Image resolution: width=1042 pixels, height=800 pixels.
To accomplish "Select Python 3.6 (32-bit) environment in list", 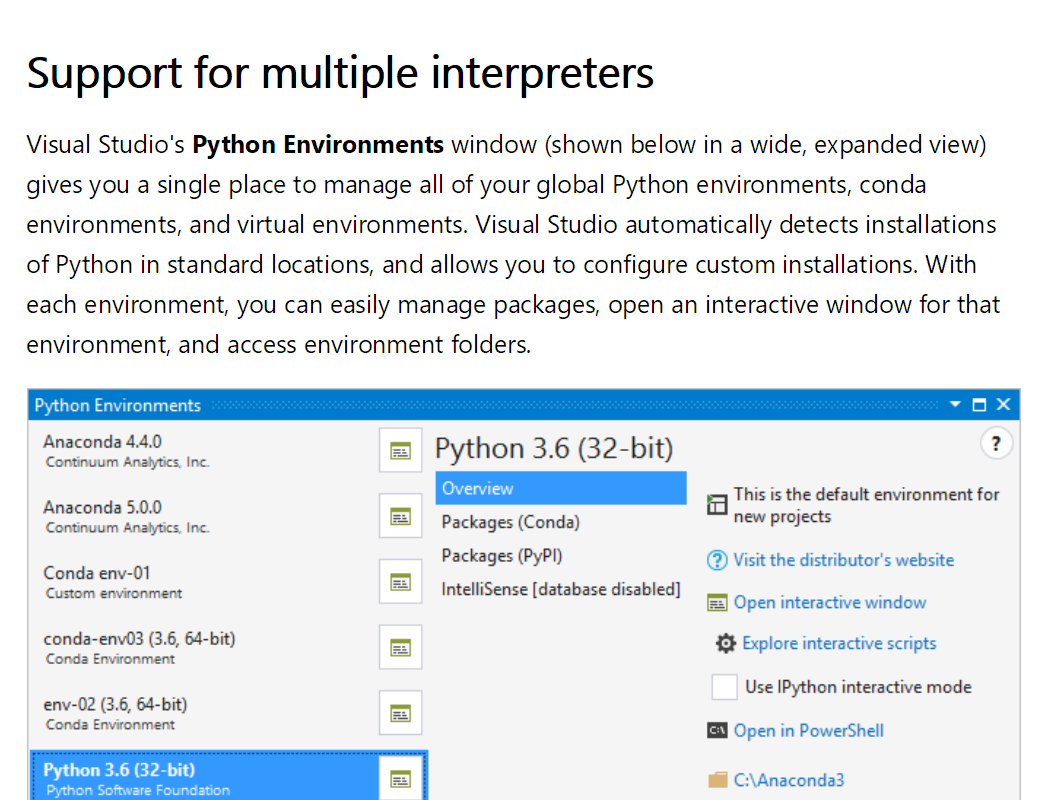I will [200, 778].
